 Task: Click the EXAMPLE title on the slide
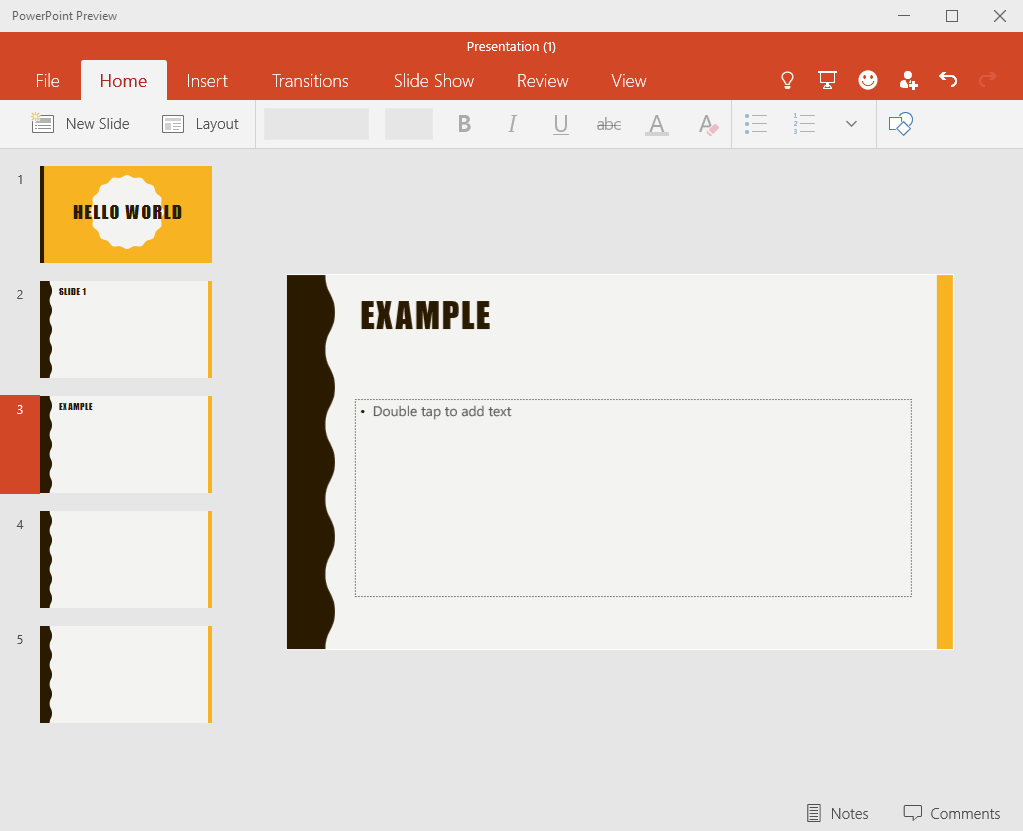click(x=425, y=316)
